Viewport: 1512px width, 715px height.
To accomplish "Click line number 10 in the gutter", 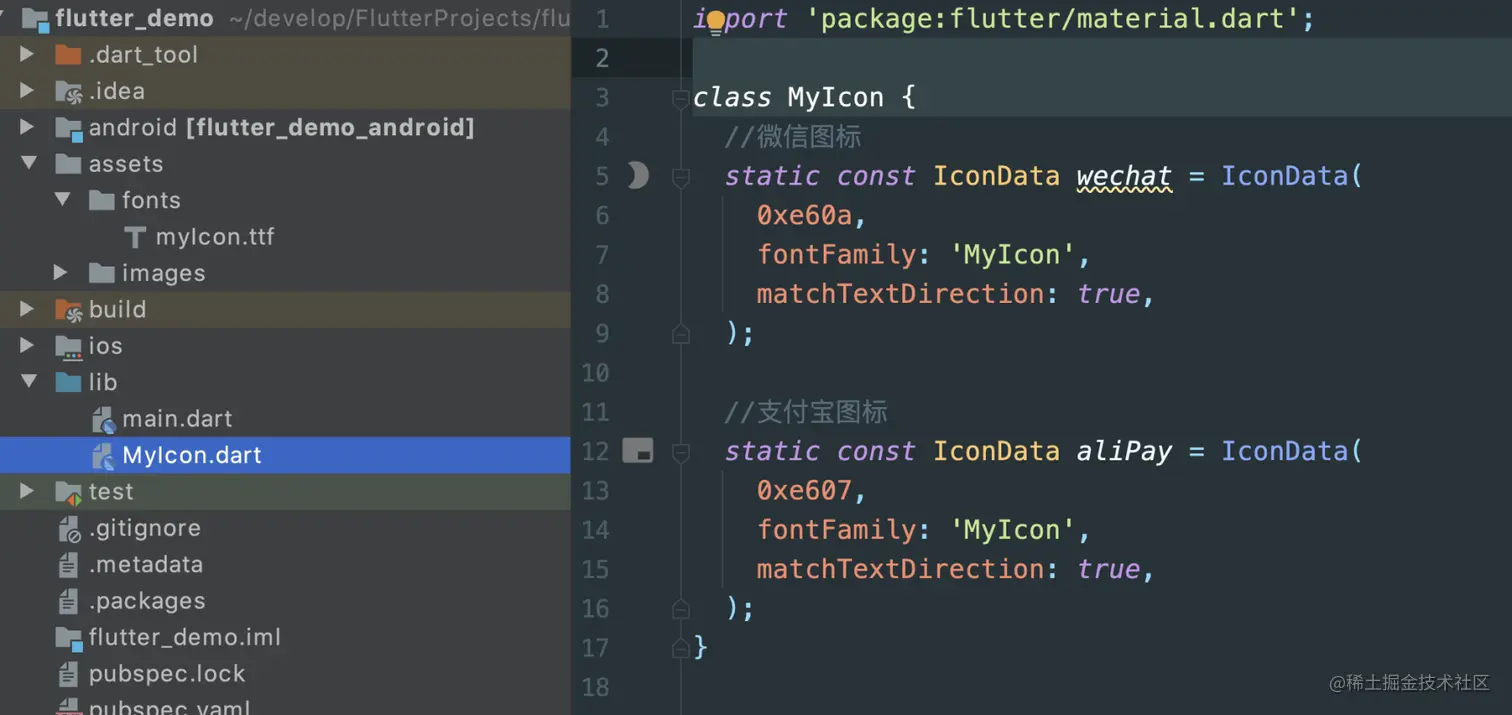I will (x=595, y=373).
